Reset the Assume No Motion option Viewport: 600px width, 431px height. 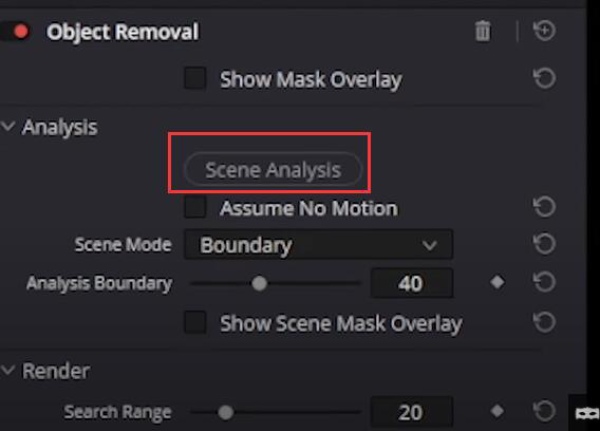545,207
